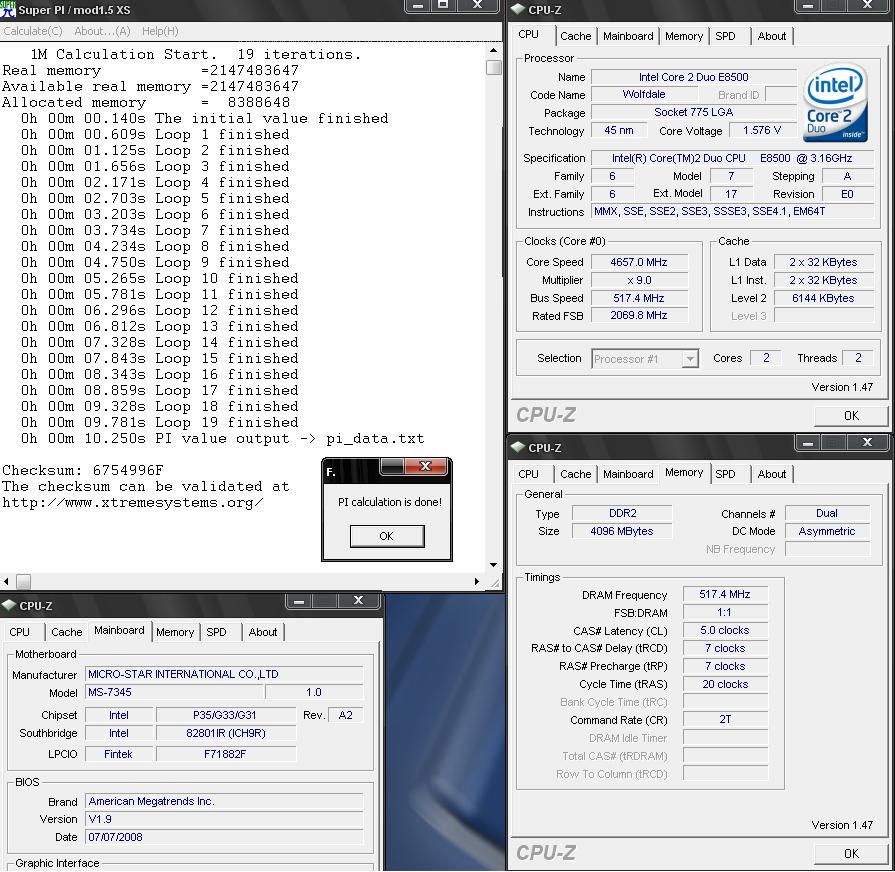895x872 pixels.
Task: Close the CPU-Z Memory window
Action: 868,443
